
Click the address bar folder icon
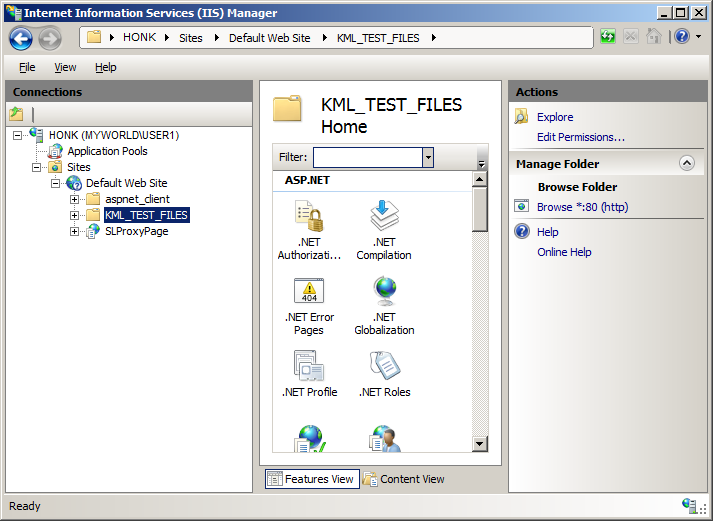pos(94,37)
